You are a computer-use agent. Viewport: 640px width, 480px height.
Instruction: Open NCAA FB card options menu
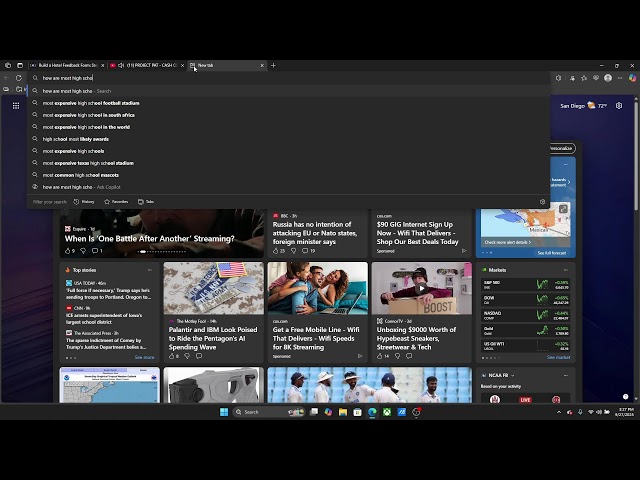(x=566, y=376)
